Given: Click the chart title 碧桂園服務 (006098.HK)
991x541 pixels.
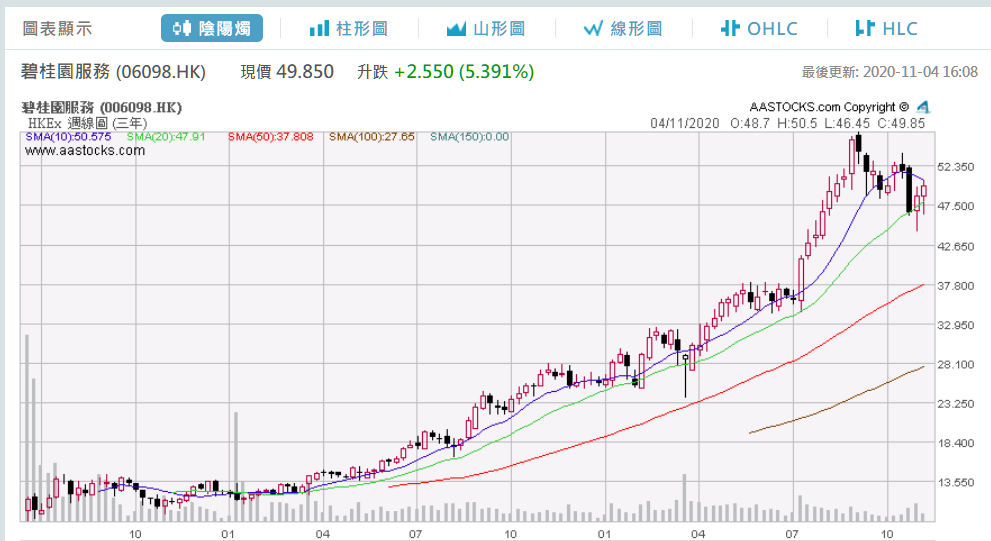Looking at the screenshot, I should tap(102, 107).
